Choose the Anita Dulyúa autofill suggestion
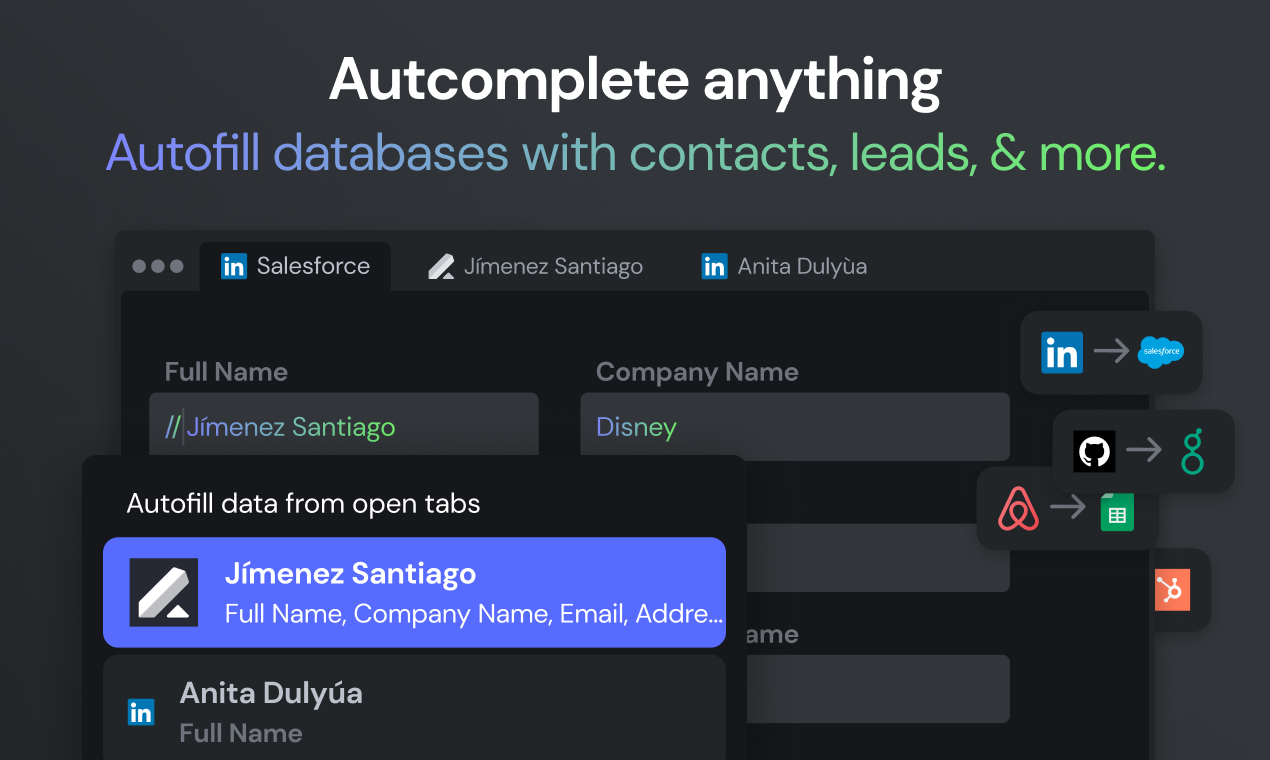The image size is (1270, 760). [414, 708]
